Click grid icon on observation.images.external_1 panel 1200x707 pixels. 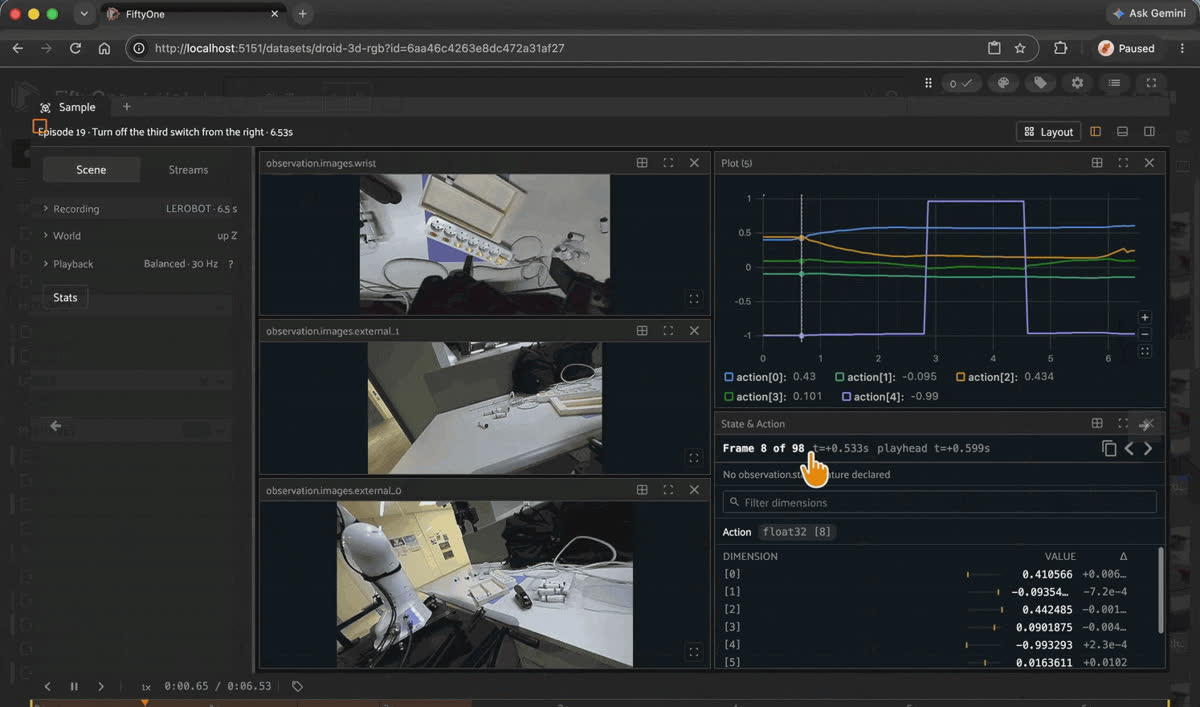(642, 330)
